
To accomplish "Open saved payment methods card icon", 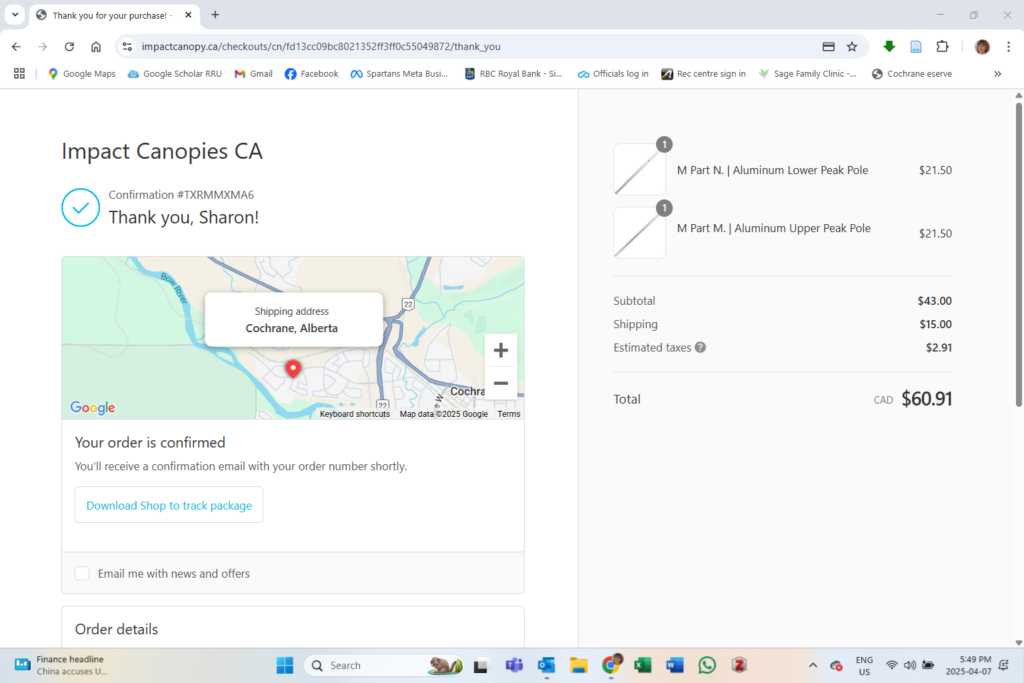I will (828, 46).
